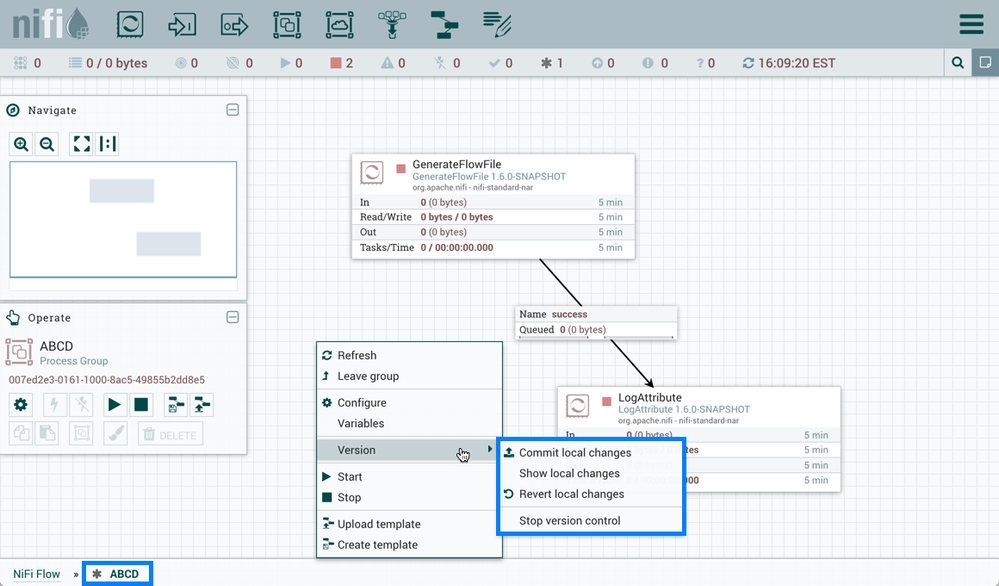This screenshot has width=999, height=586.
Task: Start the ABCD process group via Operate palette
Action: point(114,404)
